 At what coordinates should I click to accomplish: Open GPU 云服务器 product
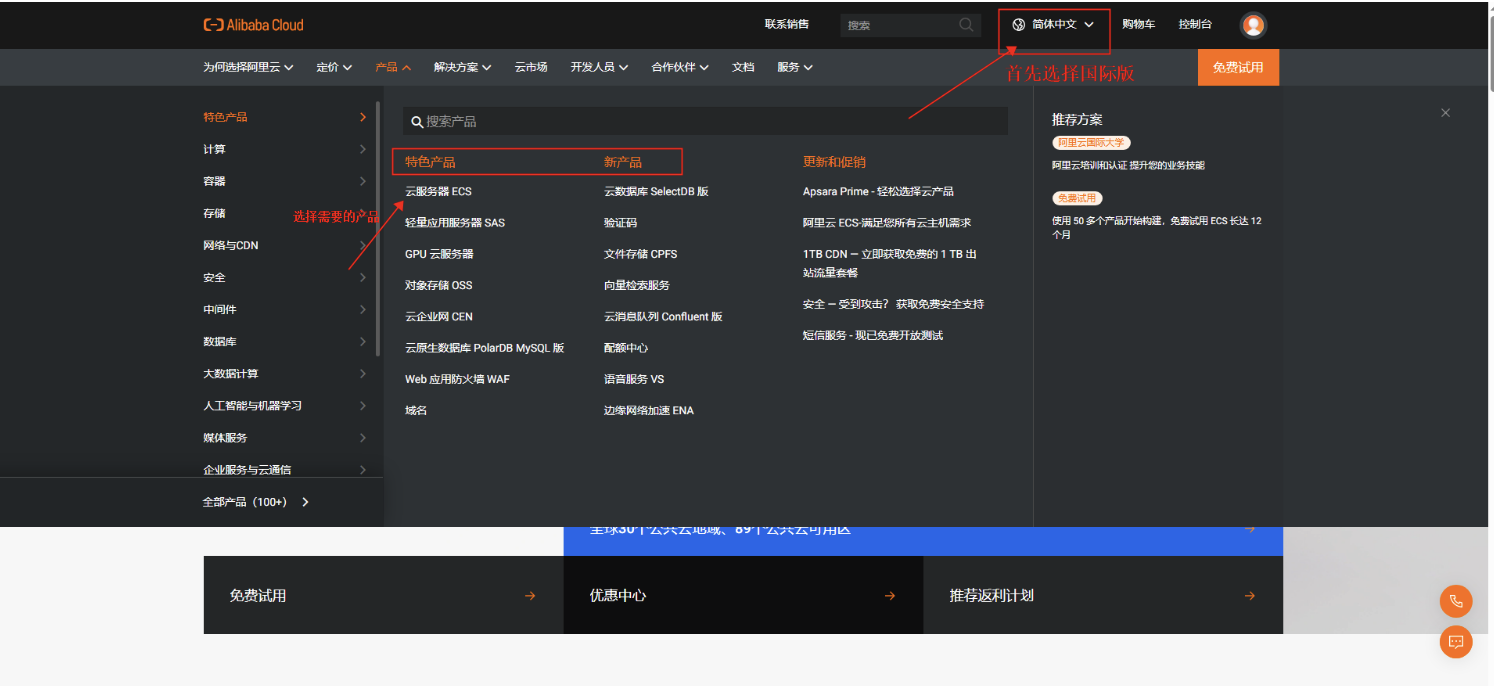pyautogui.click(x=439, y=254)
